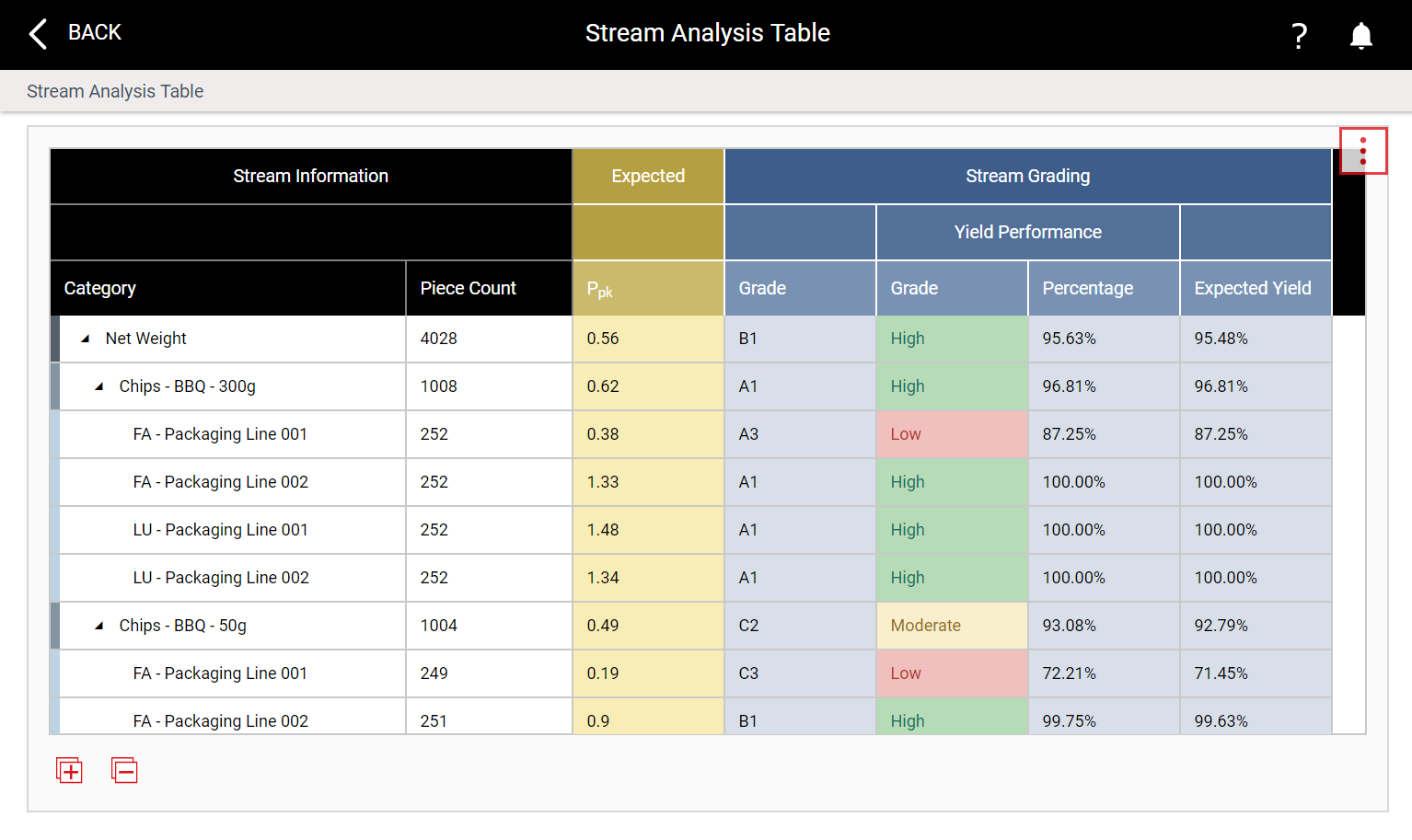Select the Category column header

228,288
